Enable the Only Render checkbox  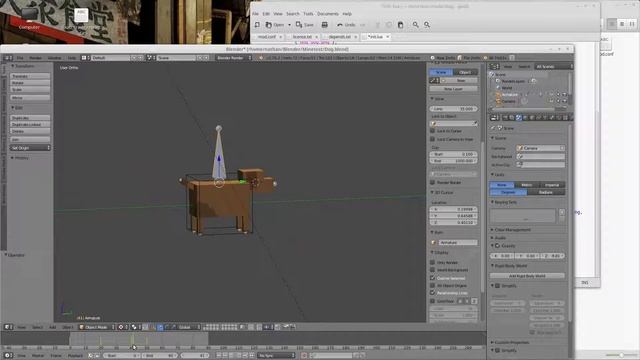[x=433, y=262]
